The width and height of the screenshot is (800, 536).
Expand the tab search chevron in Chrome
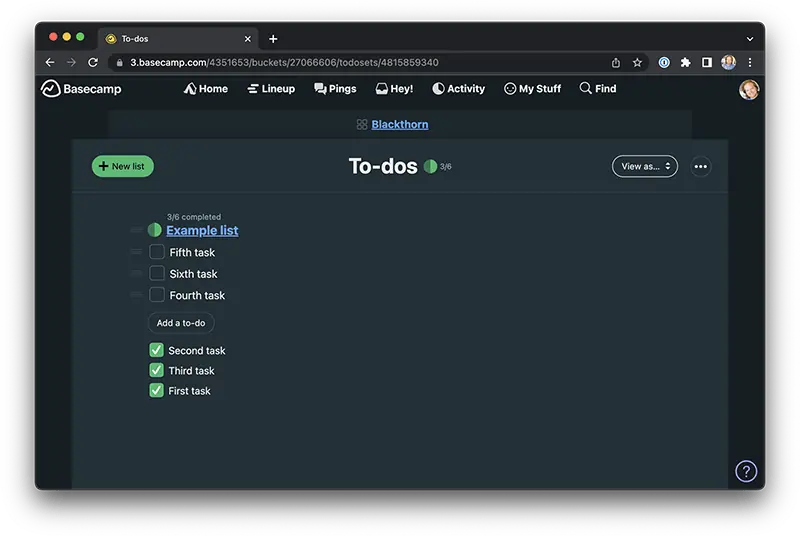[x=749, y=39]
